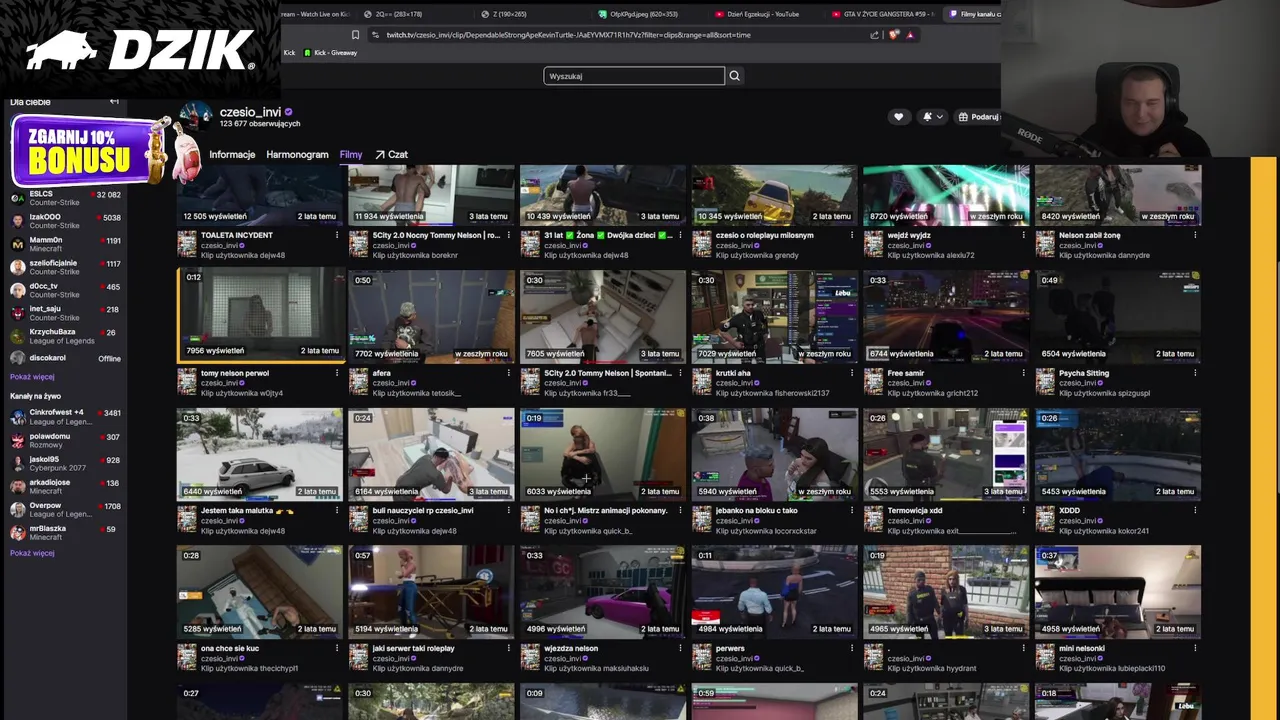Switch to GTA V ŻYCIE GANGSTERA tab
Image resolution: width=1280 pixels, height=720 pixels.
[x=882, y=14]
